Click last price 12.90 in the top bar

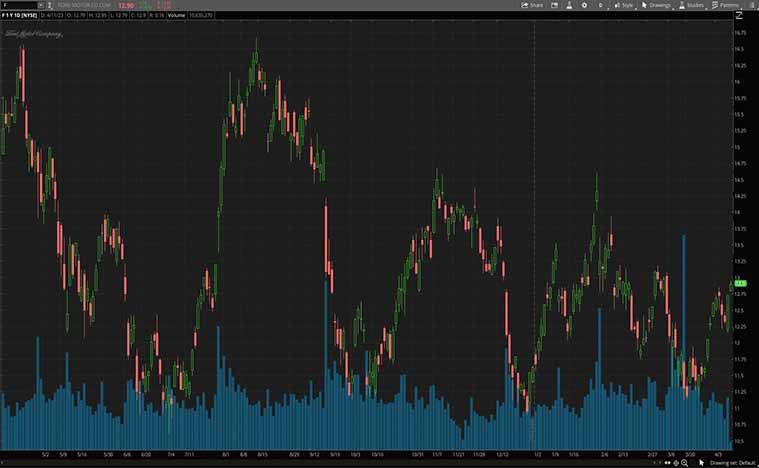coord(126,5)
